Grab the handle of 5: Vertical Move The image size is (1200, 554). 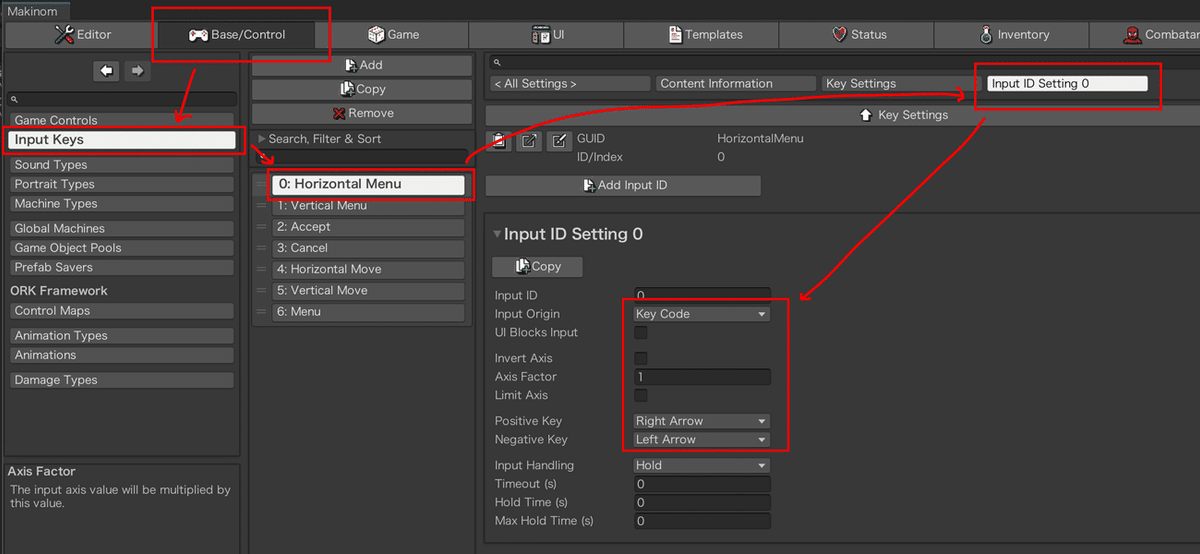[262, 291]
